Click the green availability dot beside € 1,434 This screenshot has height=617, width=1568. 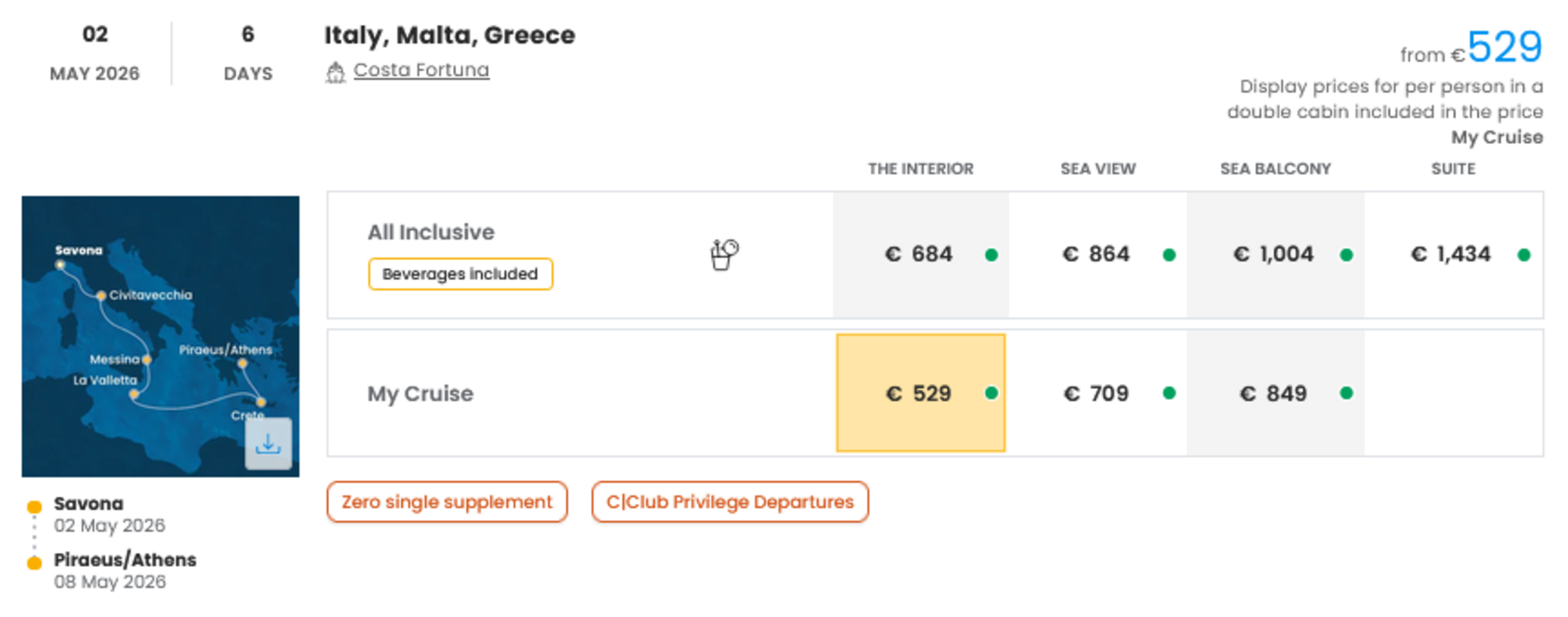(x=1523, y=255)
